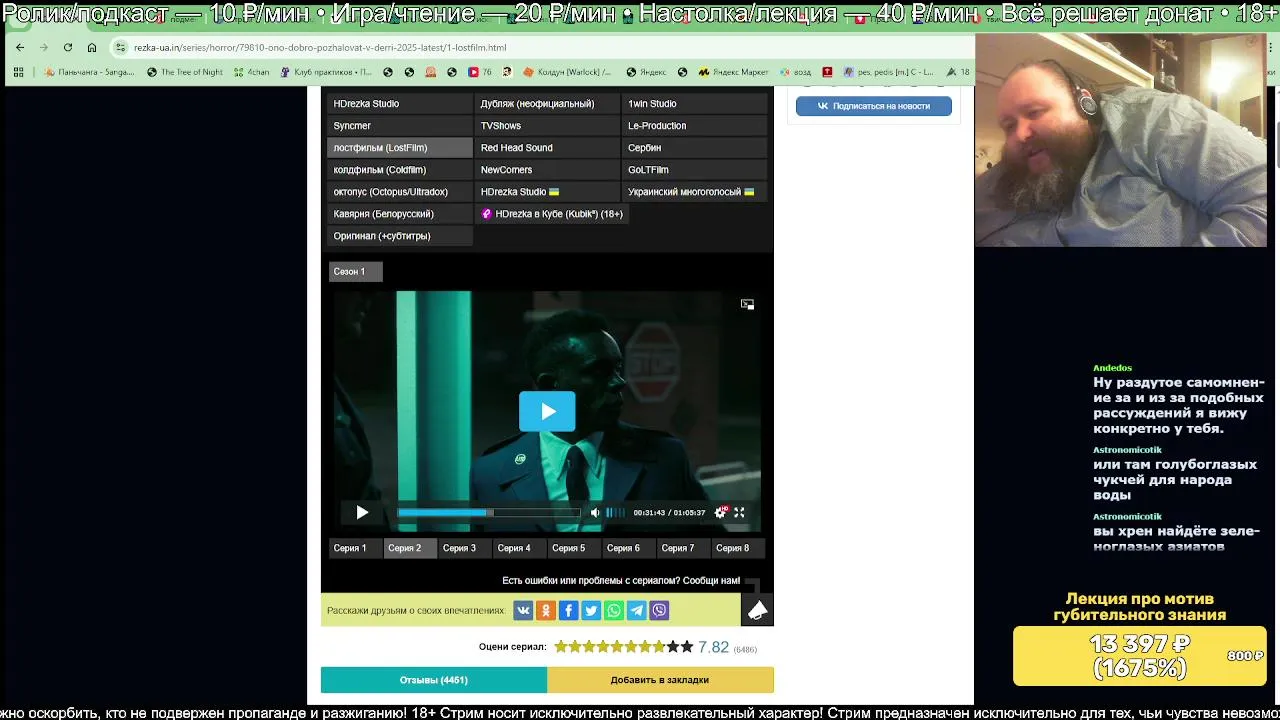Viewport: 1280px width, 720px height.
Task: Select LostFilm translation option
Action: (x=399, y=148)
